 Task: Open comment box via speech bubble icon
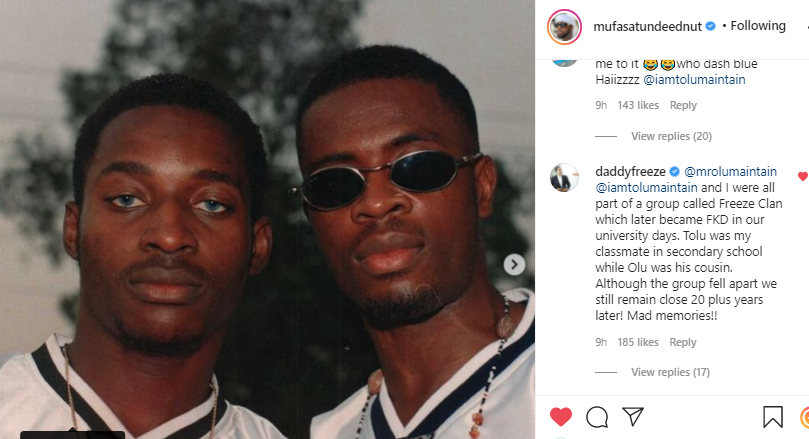(x=597, y=417)
